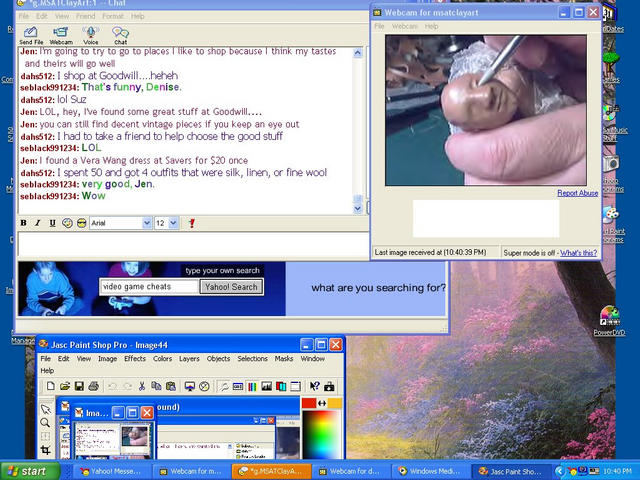Viewport: 640px width, 480px height.
Task: Open Colors menu in Paint Shop Pro
Action: 162,358
